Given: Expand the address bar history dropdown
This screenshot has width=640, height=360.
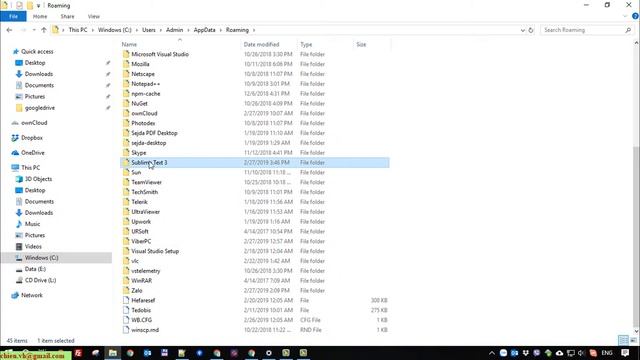Looking at the screenshot, I should pyautogui.click(x=522, y=30).
